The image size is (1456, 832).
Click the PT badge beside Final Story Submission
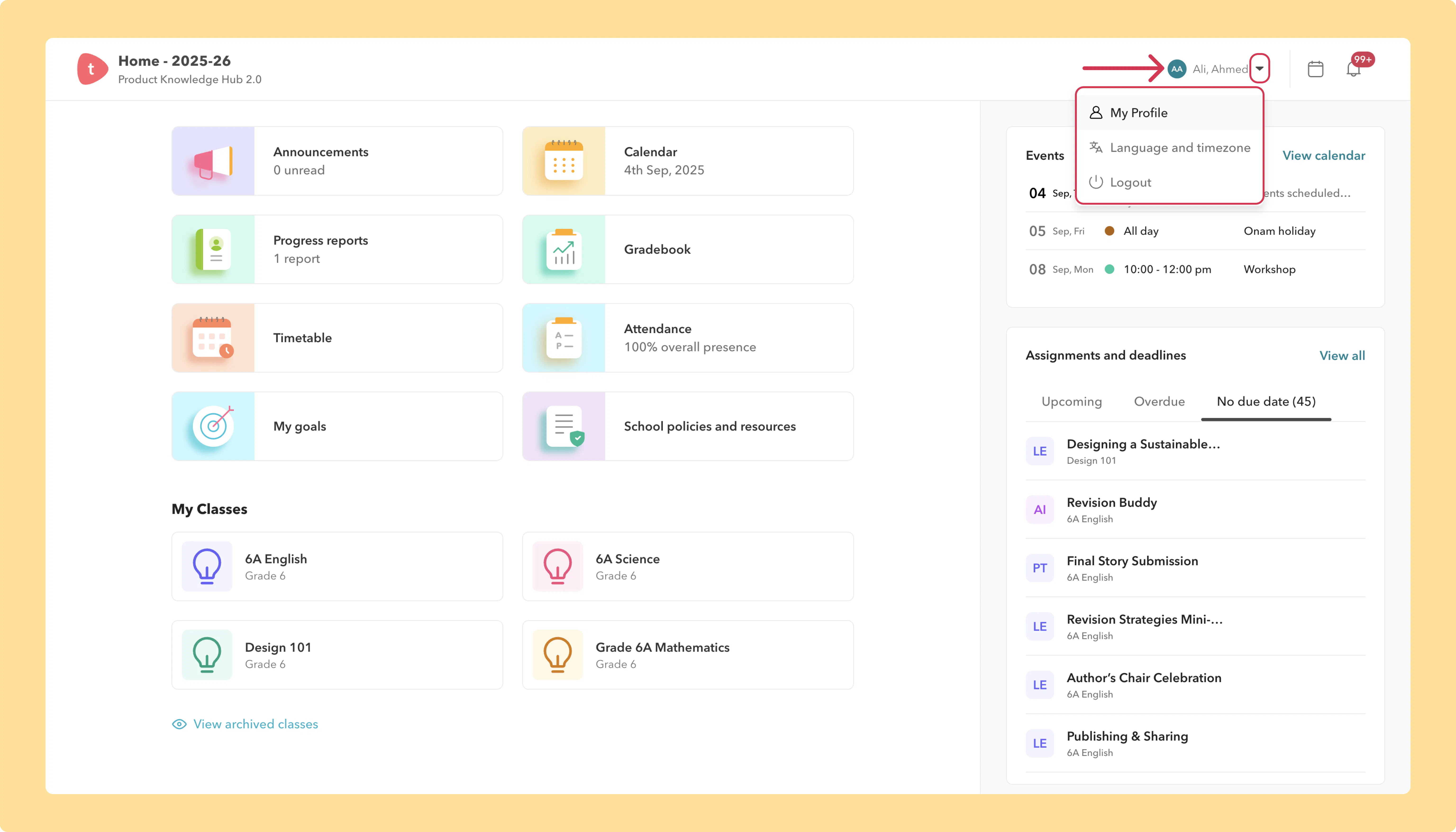1040,568
